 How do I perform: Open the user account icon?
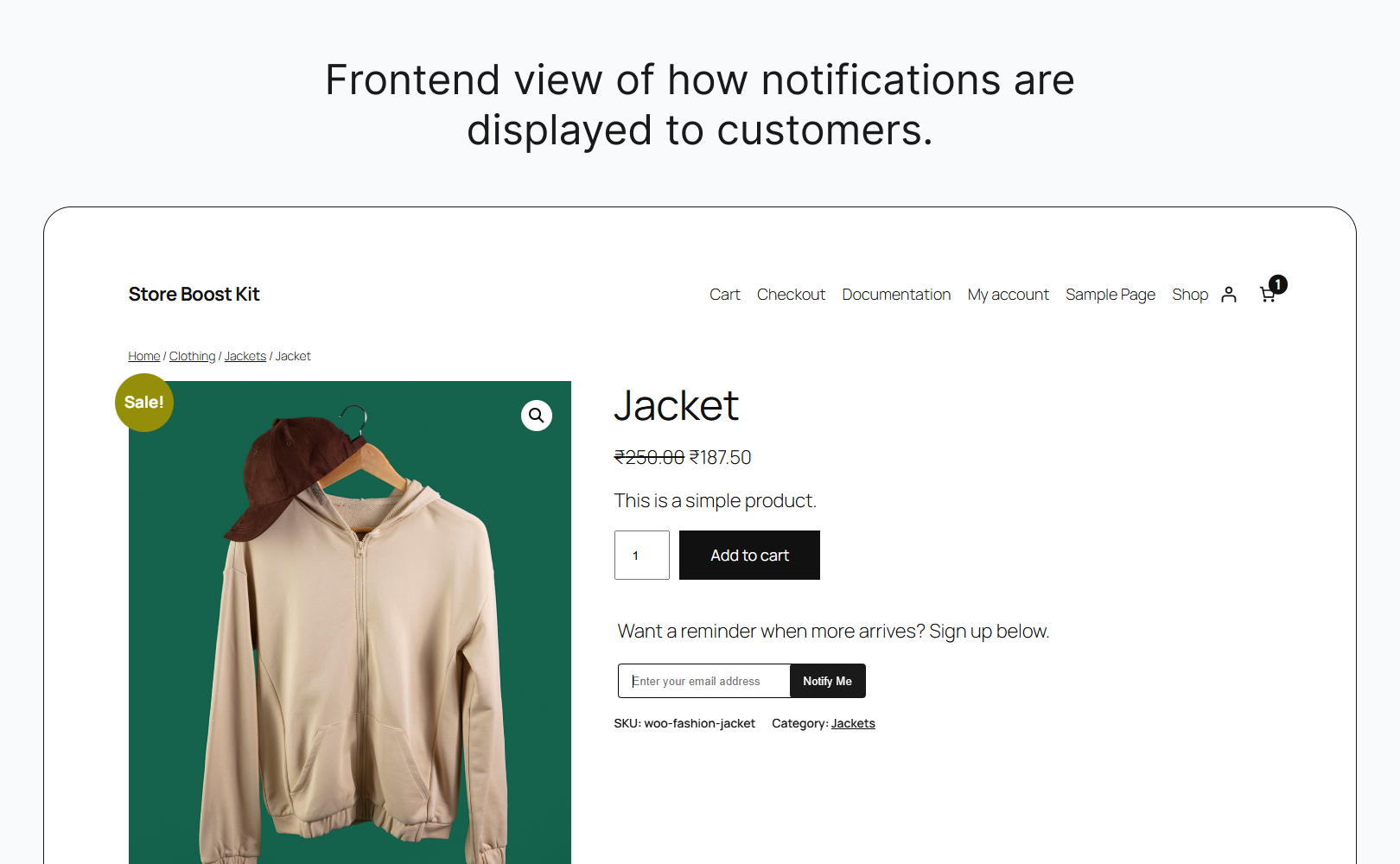point(1228,295)
